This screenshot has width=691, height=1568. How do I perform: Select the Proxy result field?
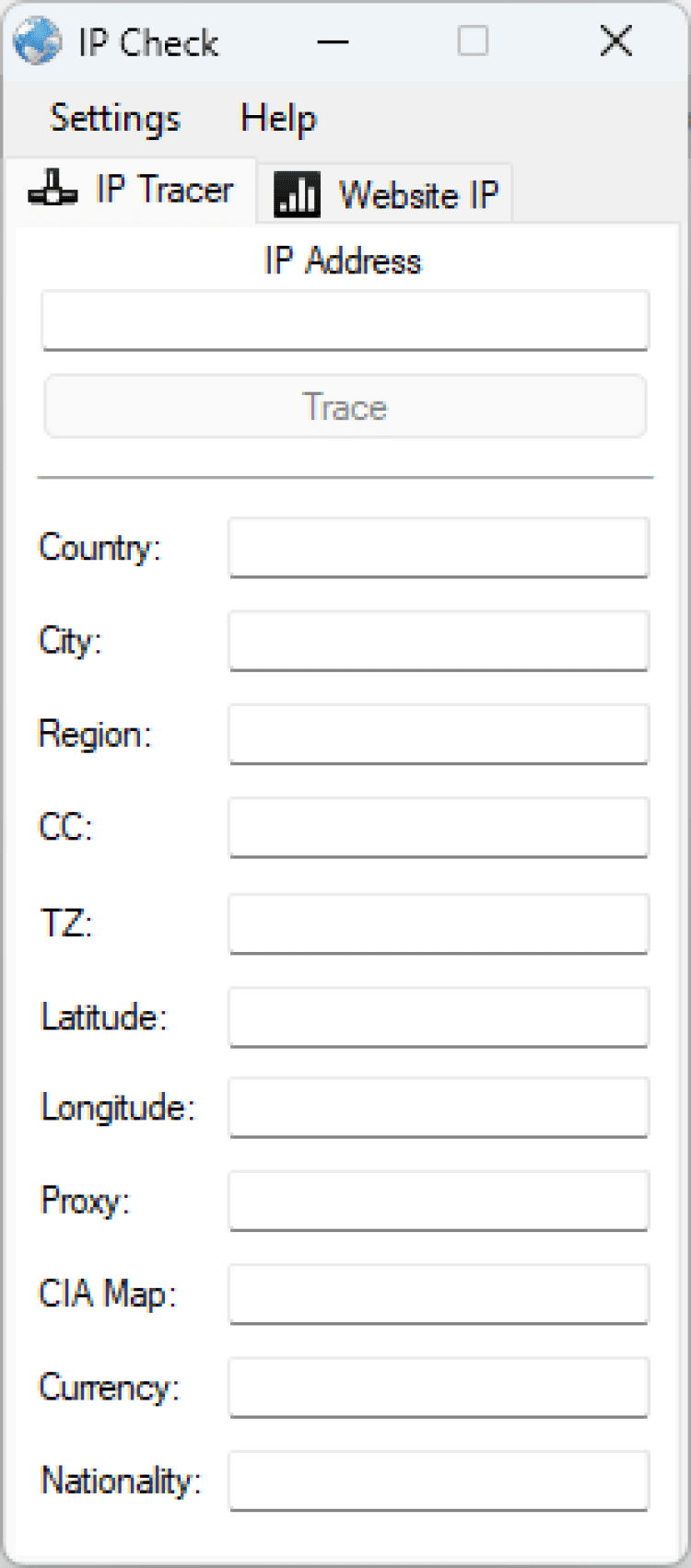pyautogui.click(x=439, y=1201)
